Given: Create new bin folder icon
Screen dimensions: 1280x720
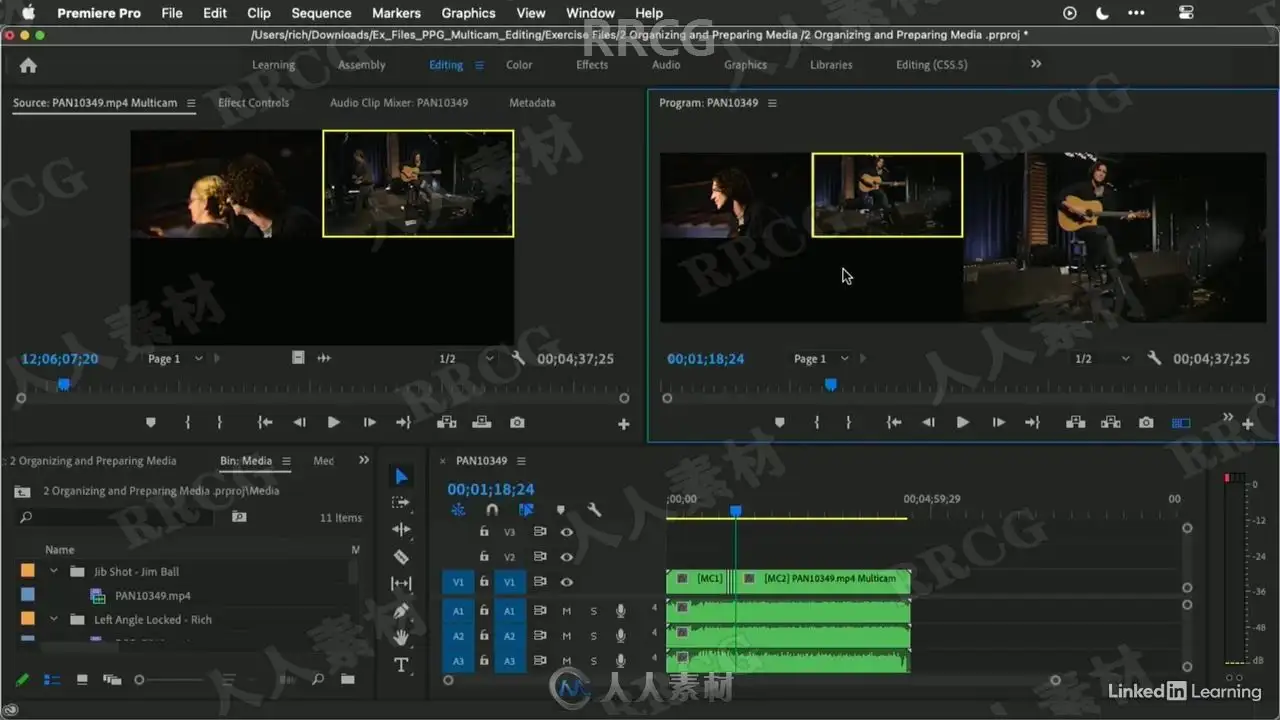Looking at the screenshot, I should [348, 680].
